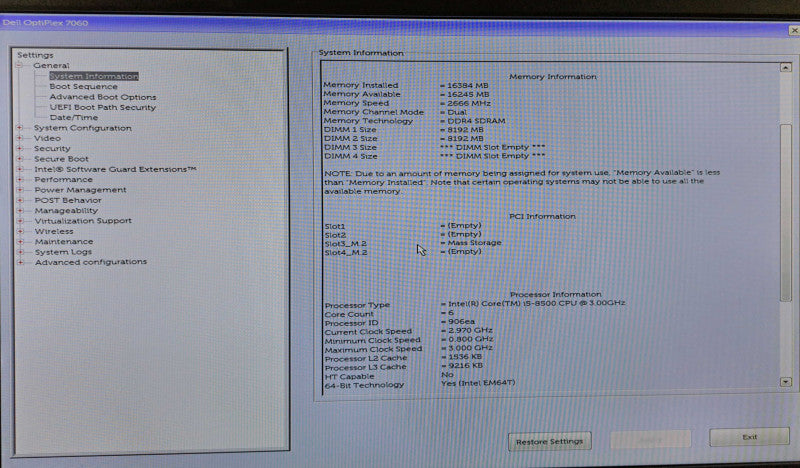Screen dimensions: 800x468
Task: Expand the Virtualization Support node
Action: tap(20, 220)
